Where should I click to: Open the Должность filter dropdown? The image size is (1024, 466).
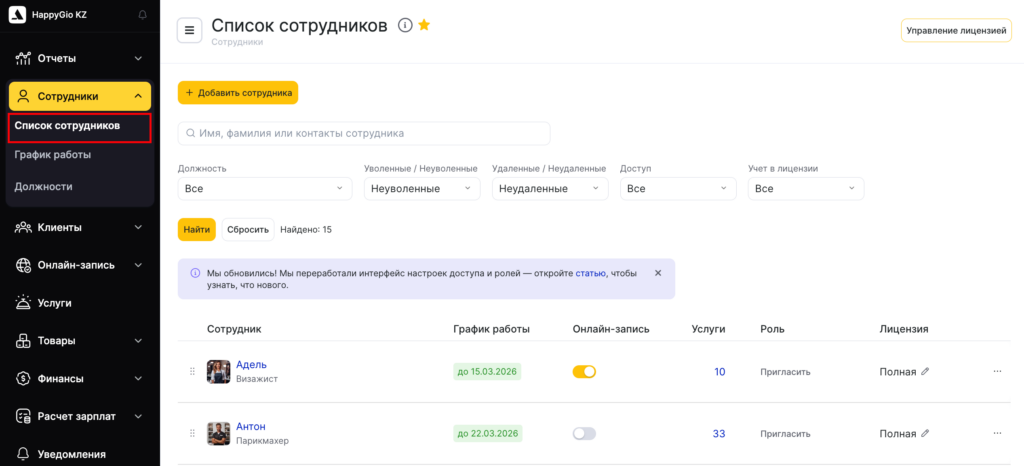(x=265, y=188)
